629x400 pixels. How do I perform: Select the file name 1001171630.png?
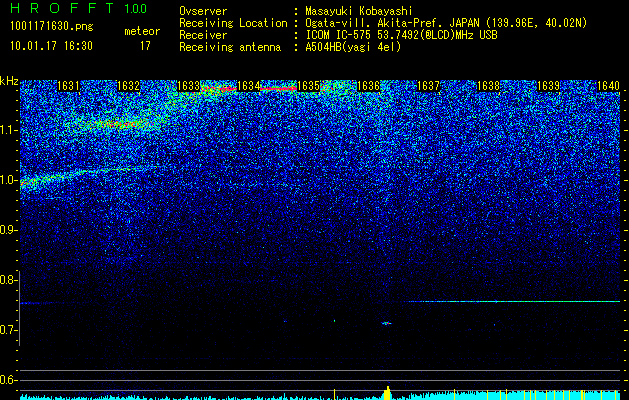pos(52,27)
